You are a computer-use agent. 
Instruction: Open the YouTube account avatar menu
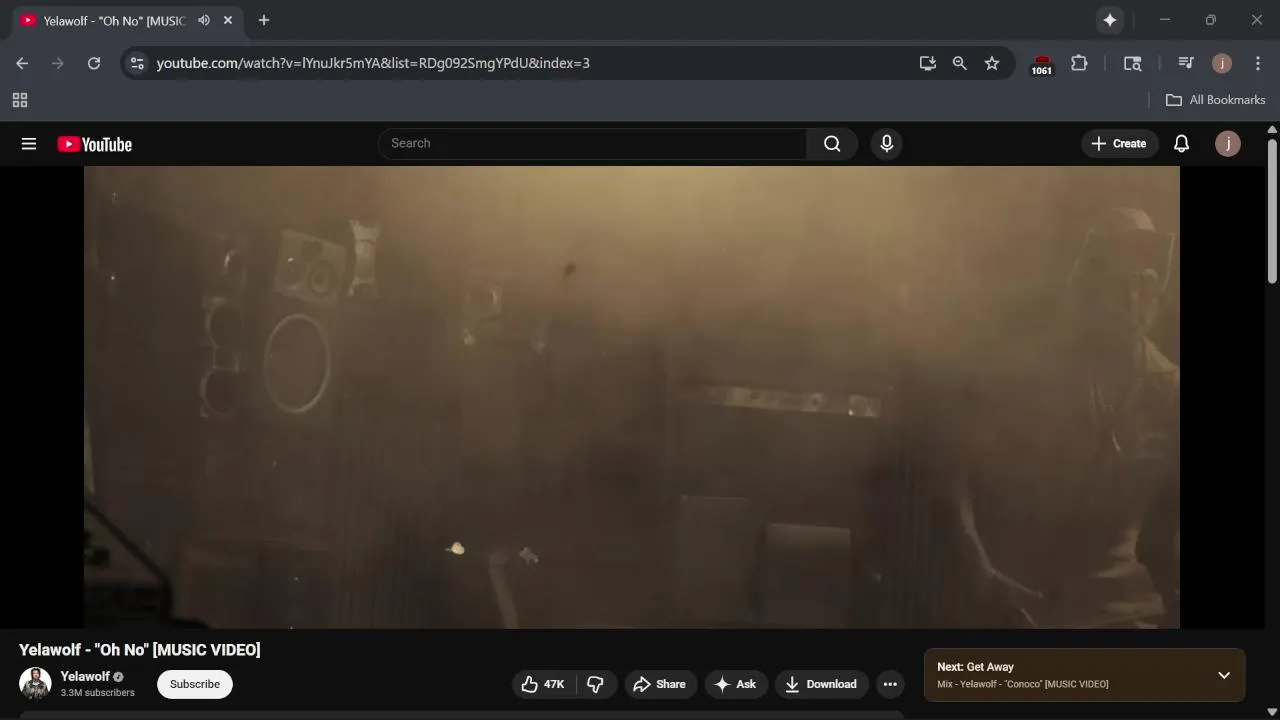tap(1227, 144)
